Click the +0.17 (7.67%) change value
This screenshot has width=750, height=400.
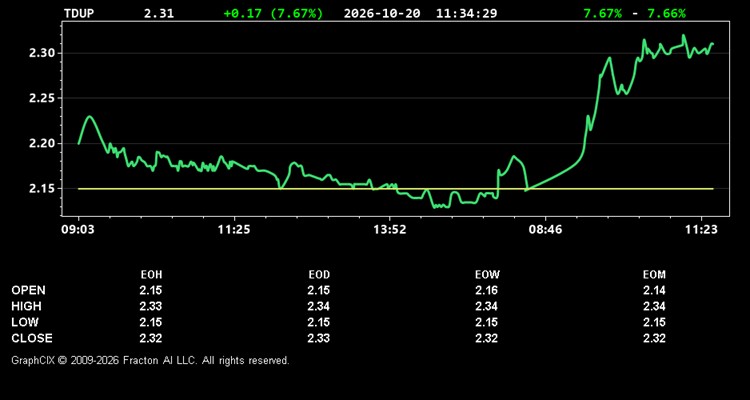[x=273, y=13]
